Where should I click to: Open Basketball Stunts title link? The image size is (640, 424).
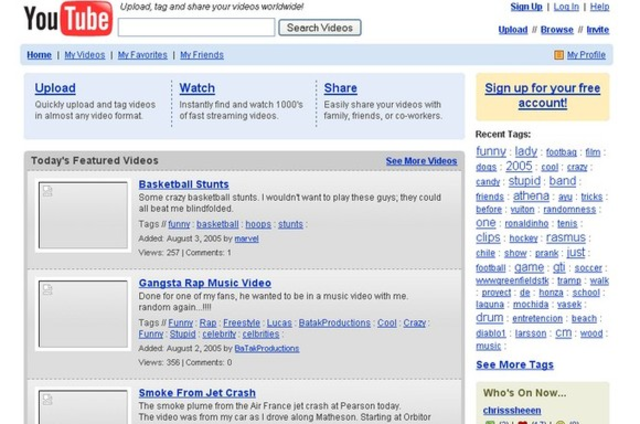click(x=184, y=184)
